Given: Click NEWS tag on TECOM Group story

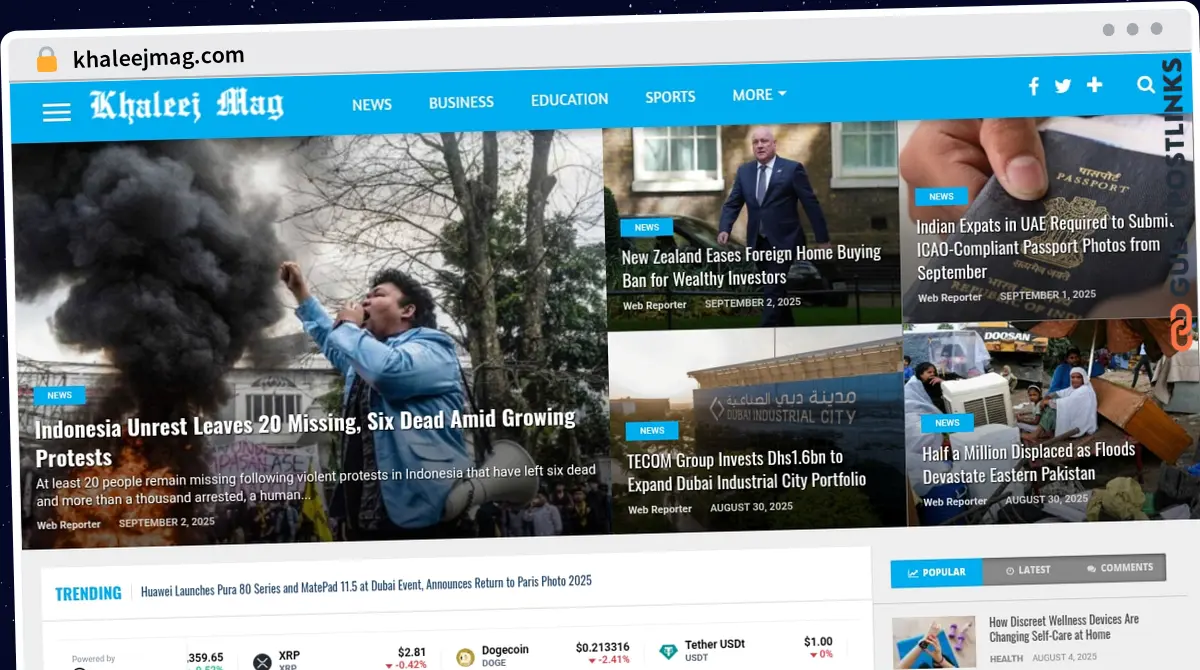Looking at the screenshot, I should (x=652, y=430).
